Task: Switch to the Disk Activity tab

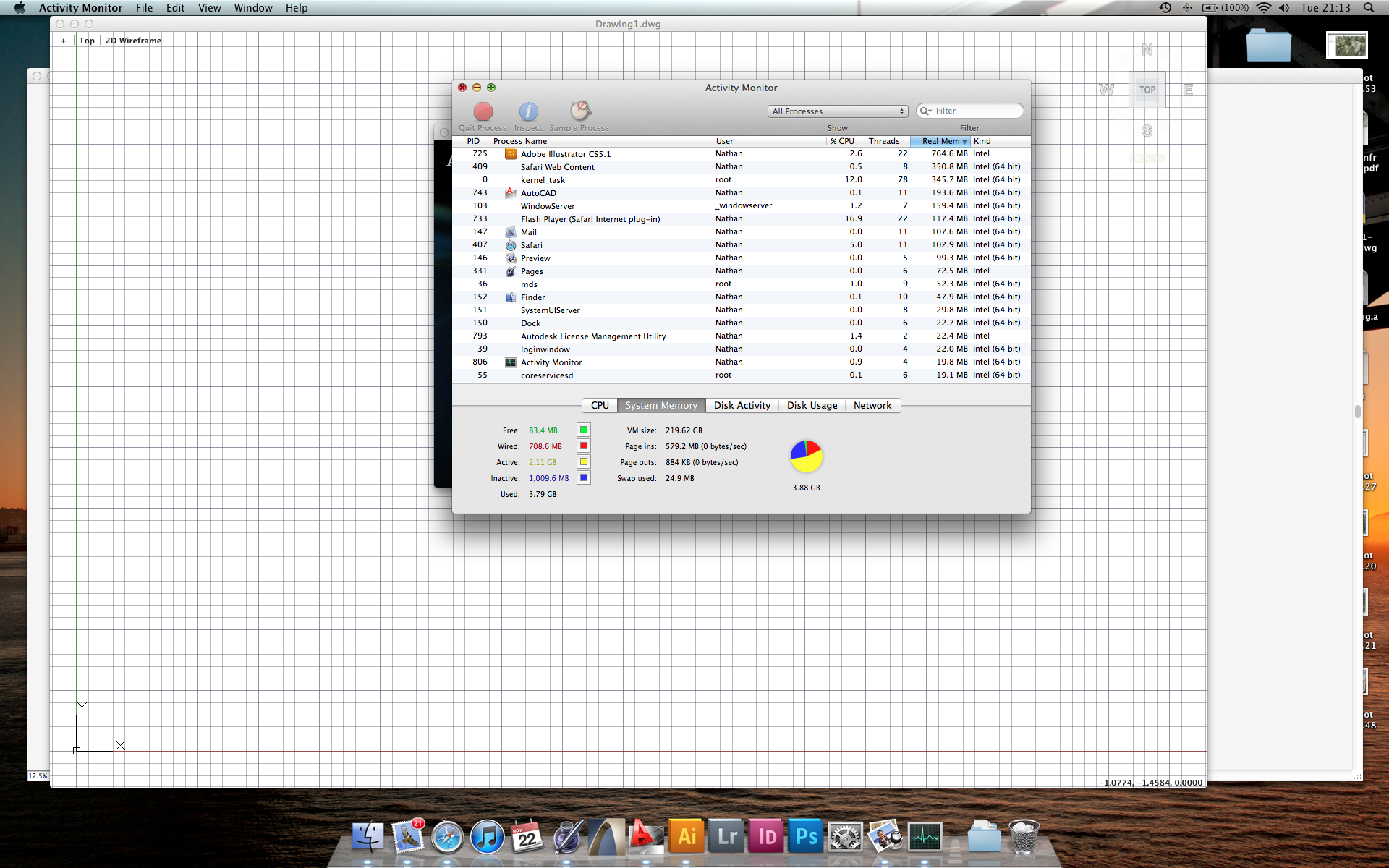Action: tap(742, 405)
